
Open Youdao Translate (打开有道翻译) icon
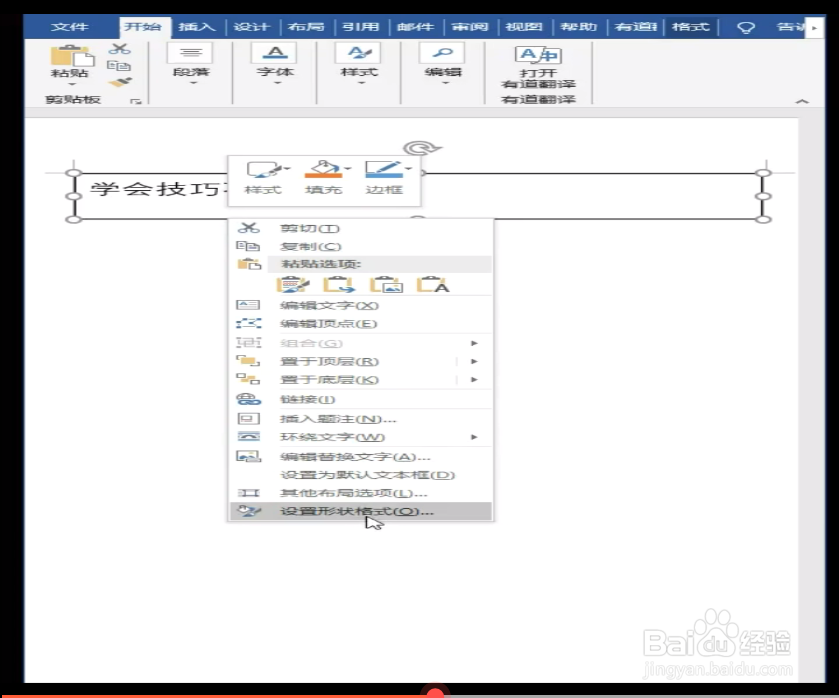coord(538,55)
